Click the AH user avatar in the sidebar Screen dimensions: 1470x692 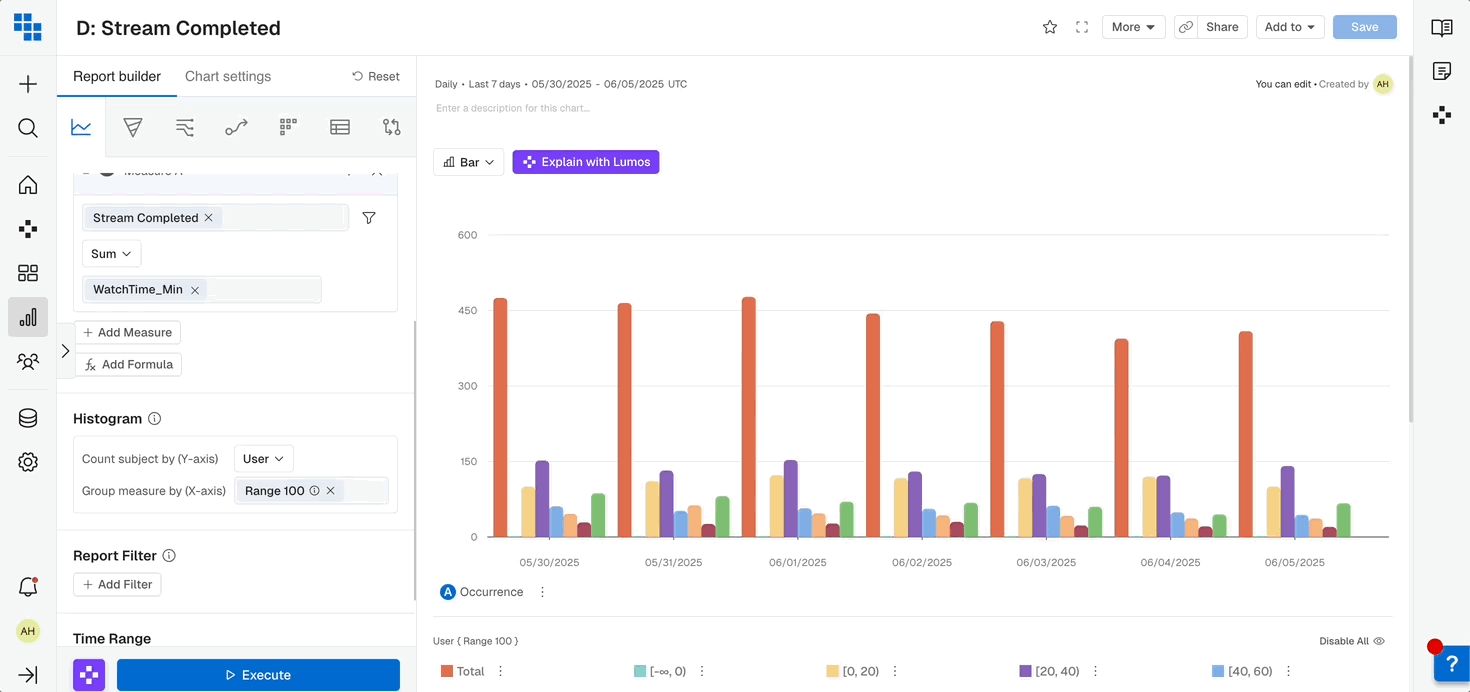[x=28, y=631]
